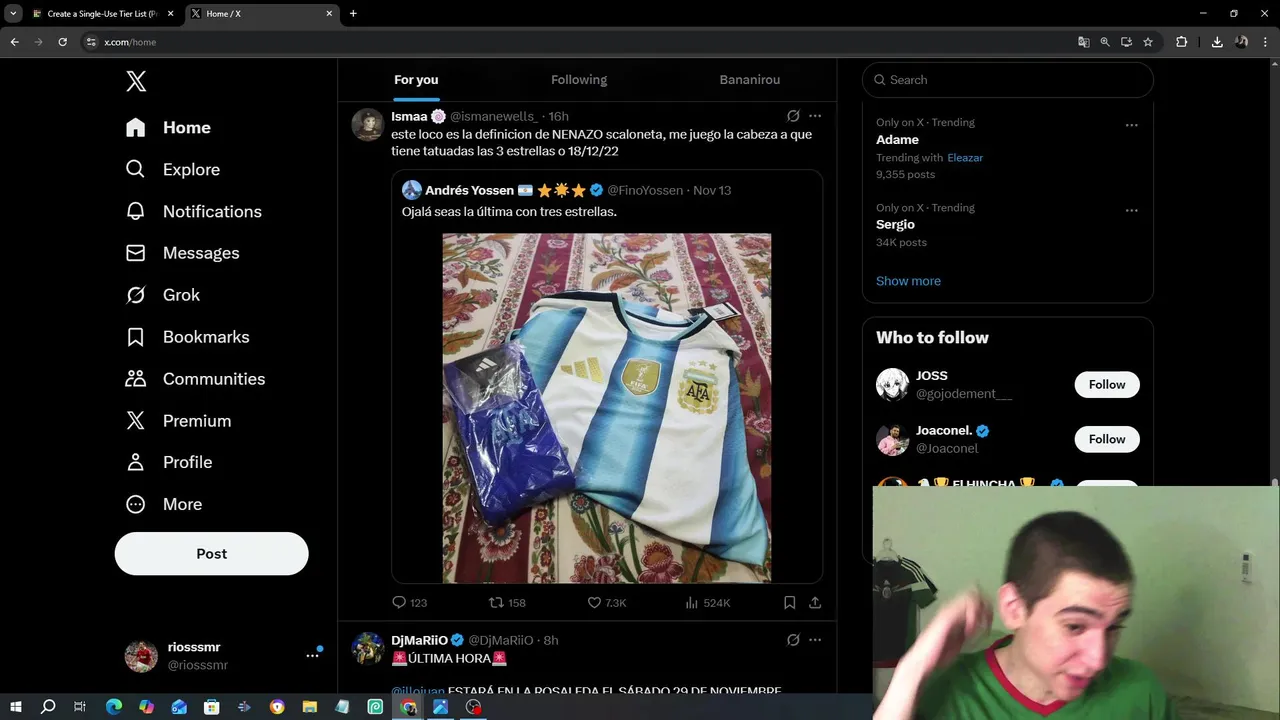Open Profile from the sidebar

coord(168,462)
